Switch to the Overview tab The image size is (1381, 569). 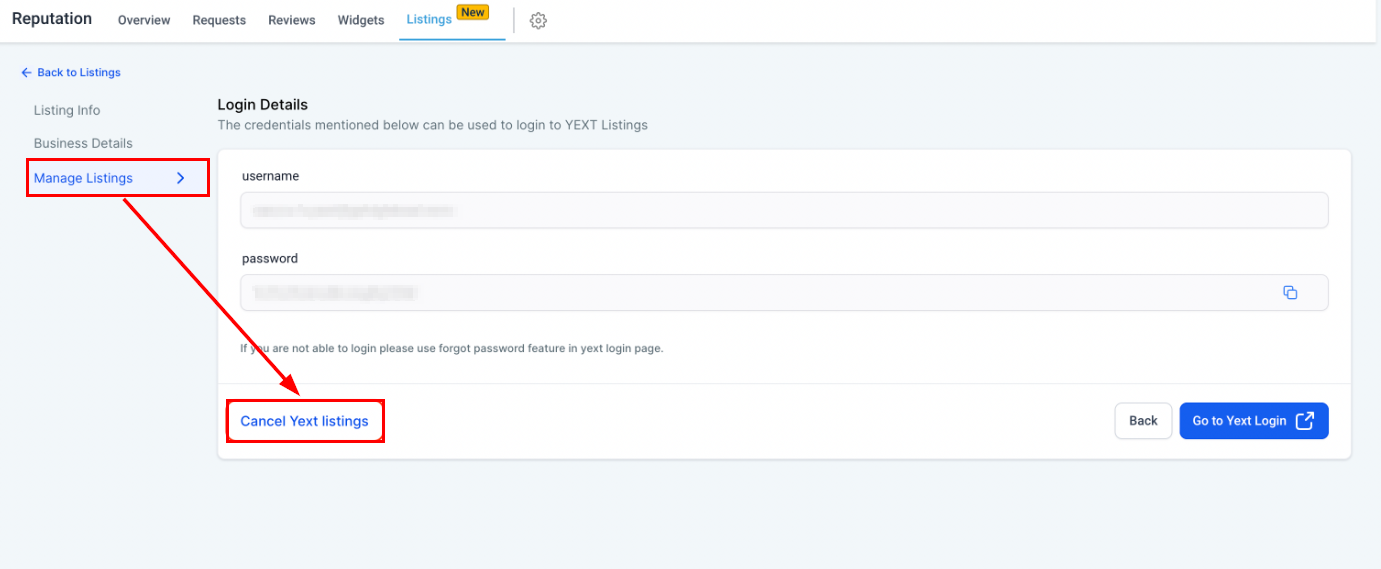(144, 21)
